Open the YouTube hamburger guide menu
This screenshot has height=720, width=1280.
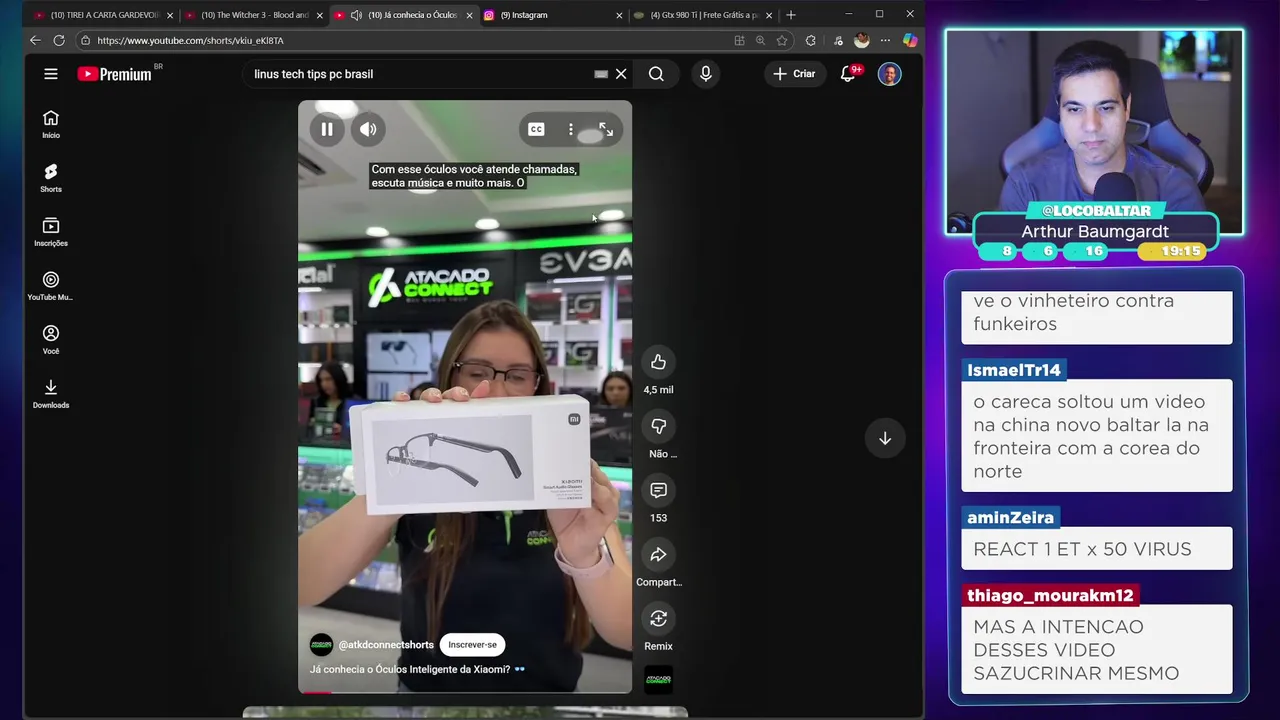pyautogui.click(x=51, y=74)
